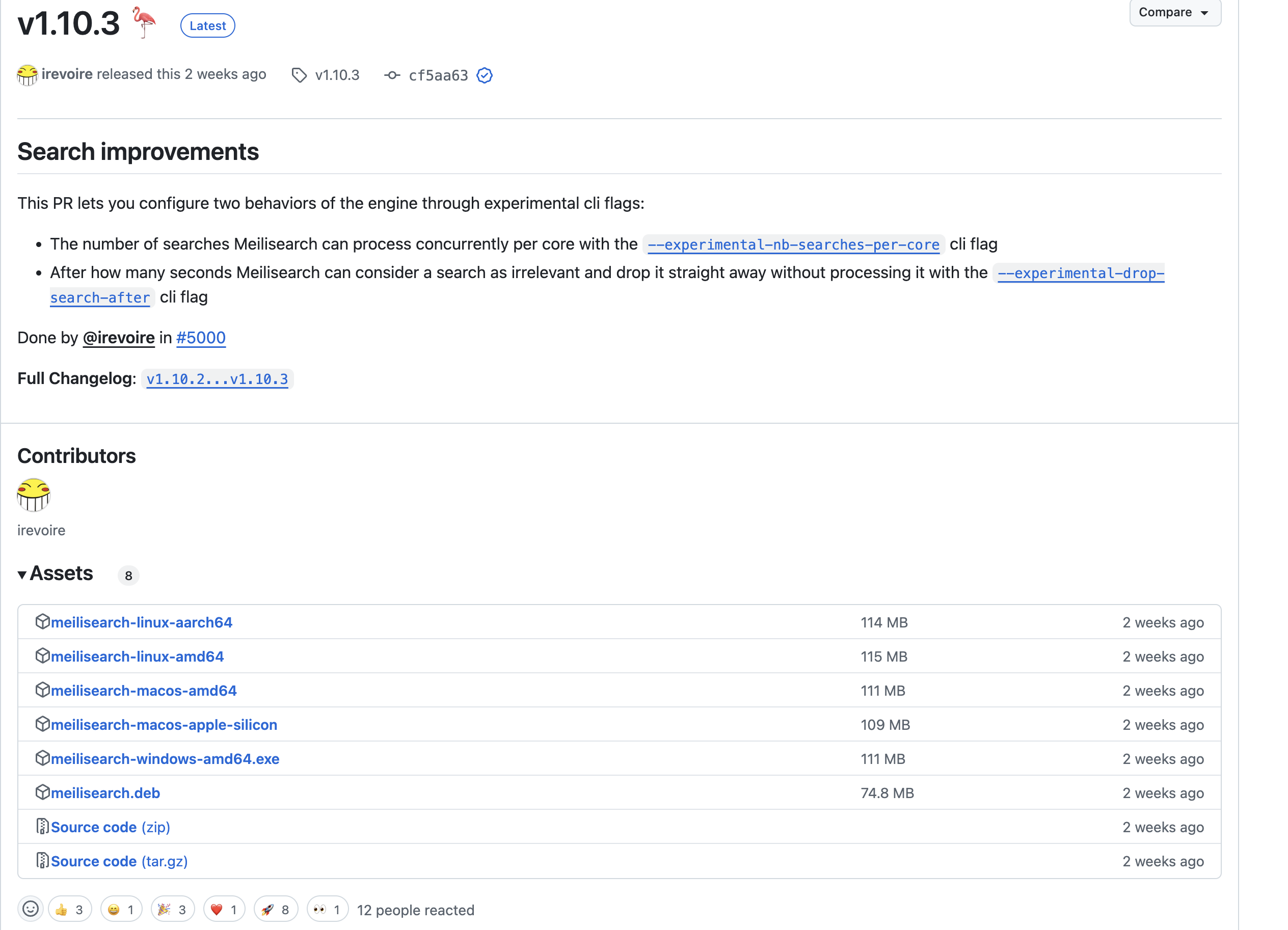Click the irevoire contributor avatar thumbnail
This screenshot has height=930, width=1288.
34,495
